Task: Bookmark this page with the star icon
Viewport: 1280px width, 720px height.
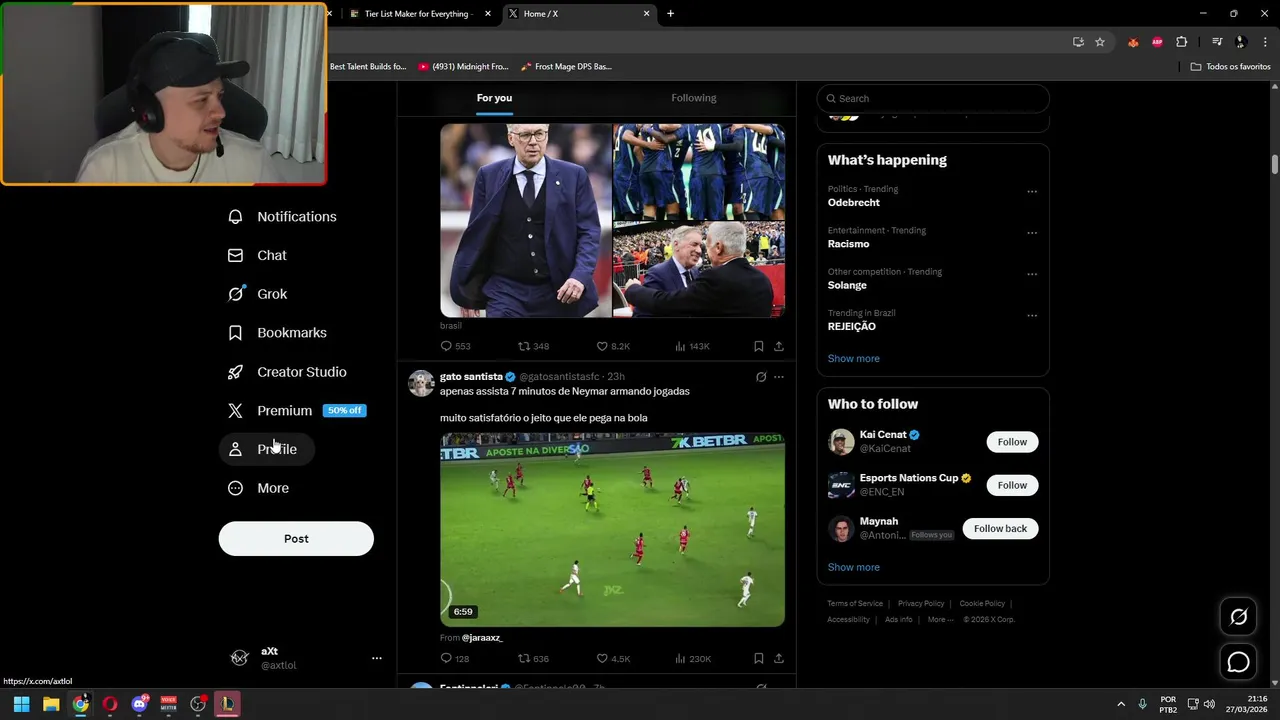Action: (1100, 42)
